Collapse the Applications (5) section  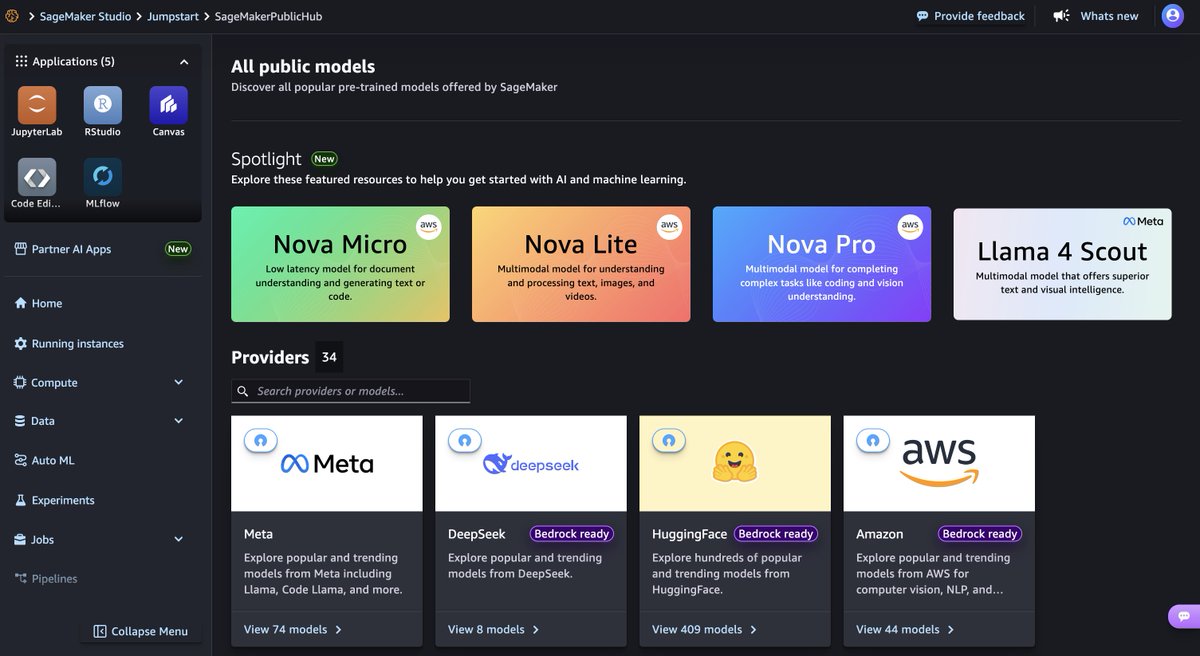(183, 61)
